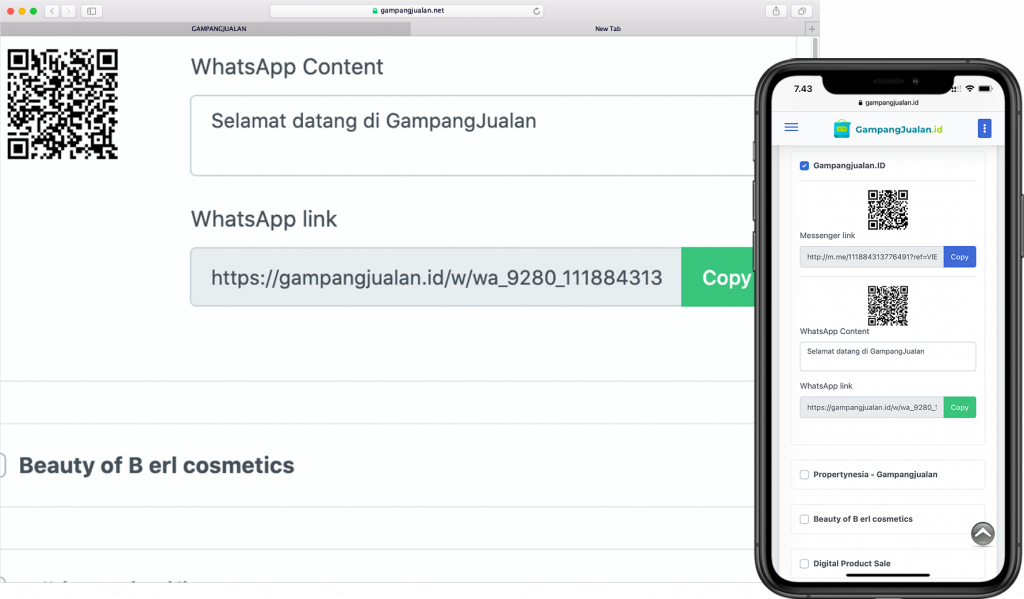Enable the Digital Product Sale checkbox on phone
Image resolution: width=1024 pixels, height=599 pixels.
[x=805, y=564]
